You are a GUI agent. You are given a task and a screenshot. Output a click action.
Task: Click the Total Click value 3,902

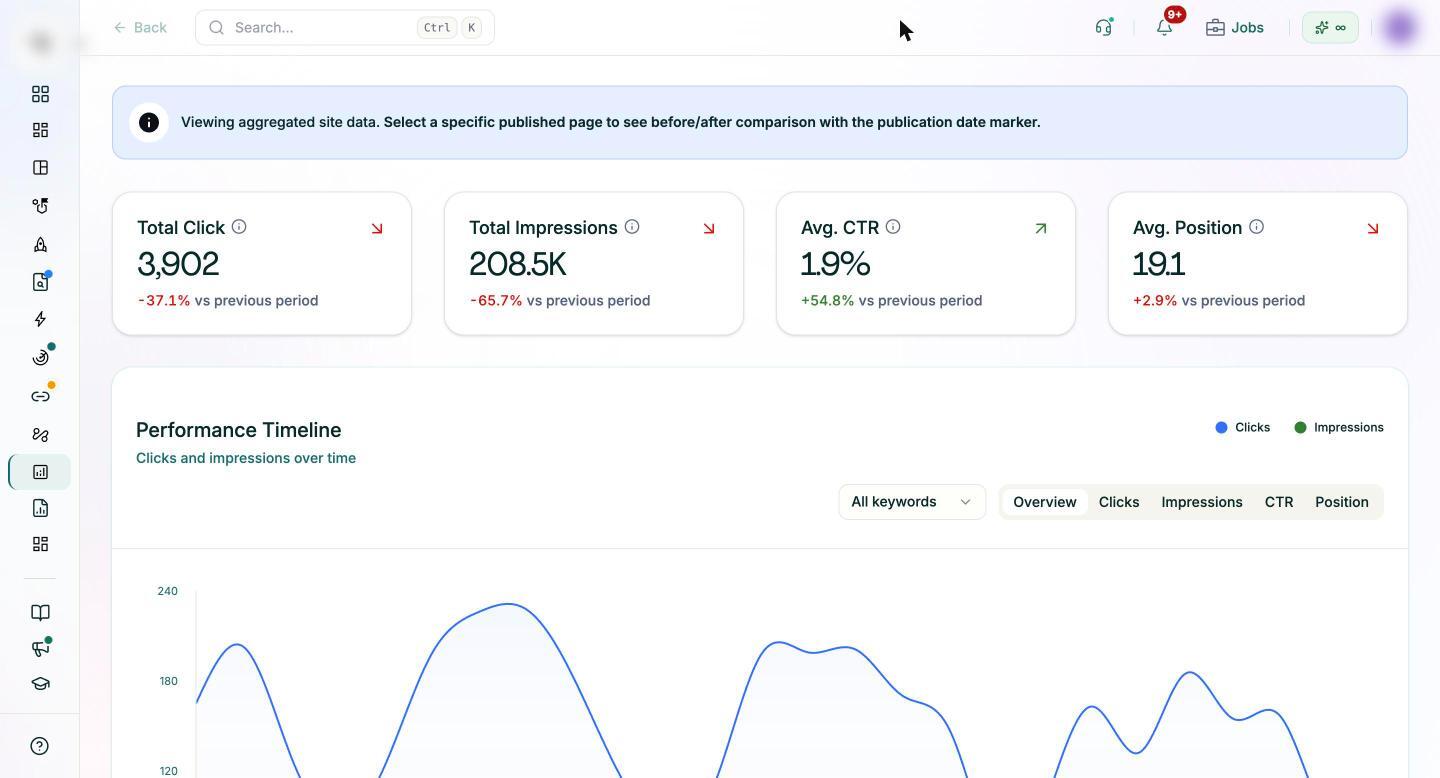(178, 264)
